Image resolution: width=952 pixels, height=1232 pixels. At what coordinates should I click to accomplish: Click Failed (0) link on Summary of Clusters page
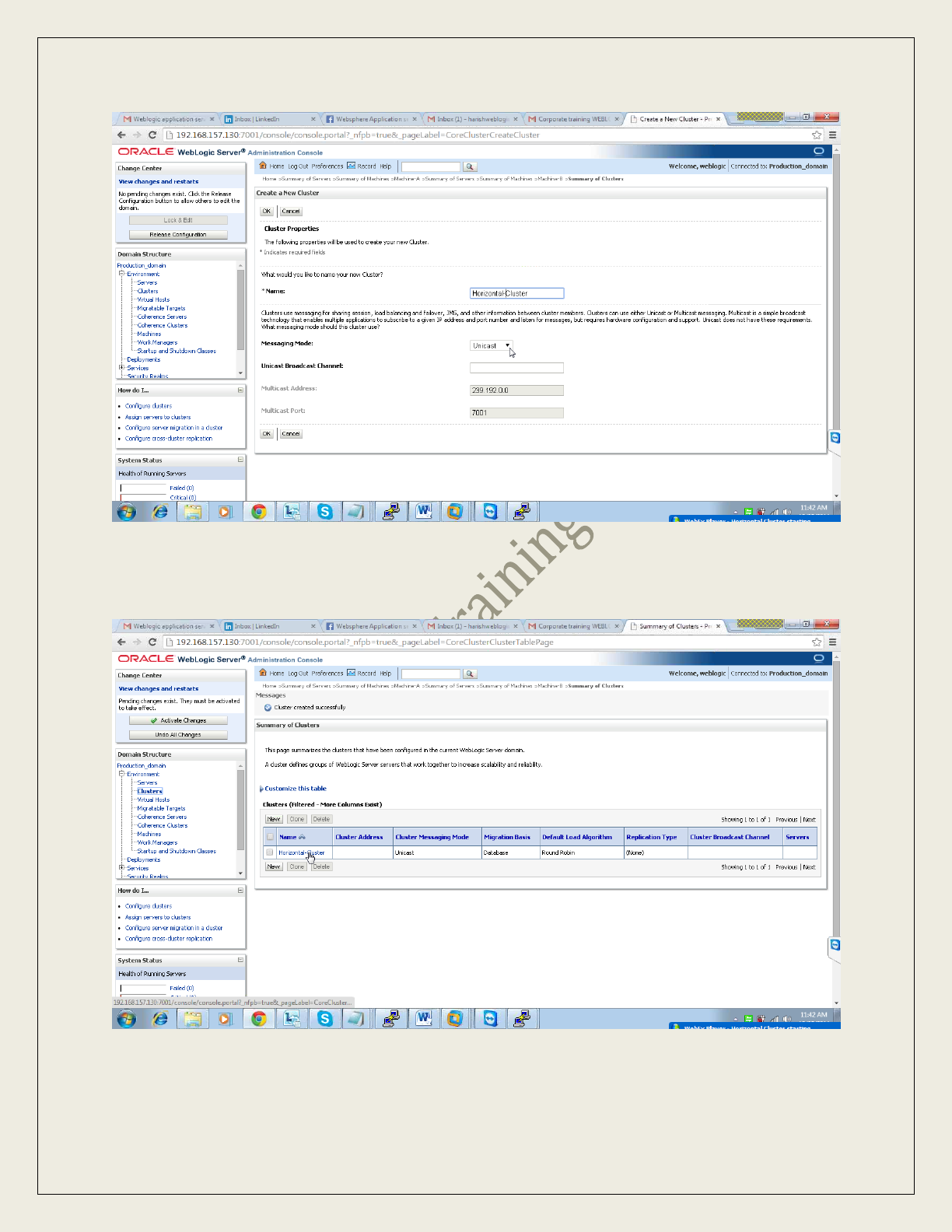click(x=181, y=989)
